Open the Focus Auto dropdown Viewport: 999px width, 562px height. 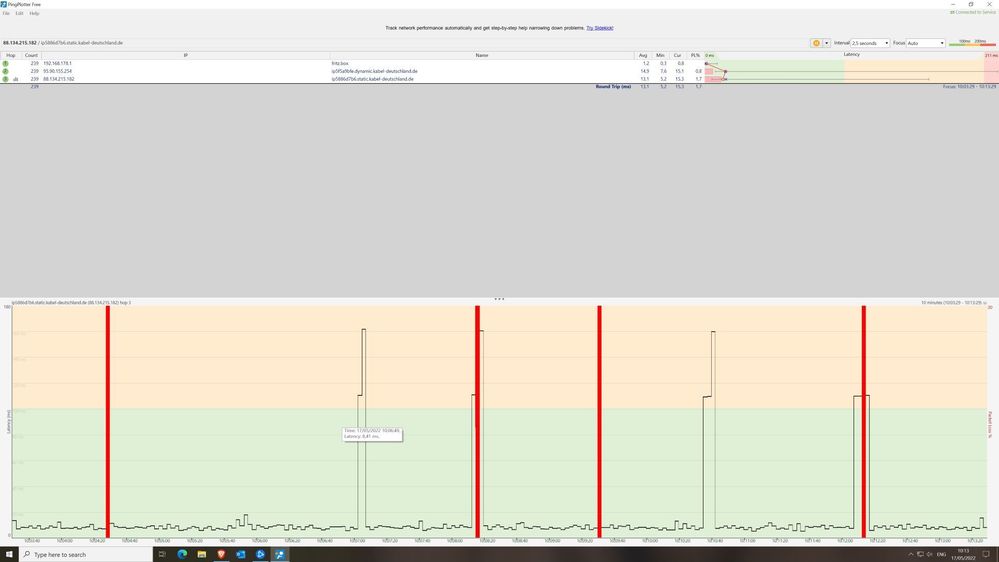(925, 43)
